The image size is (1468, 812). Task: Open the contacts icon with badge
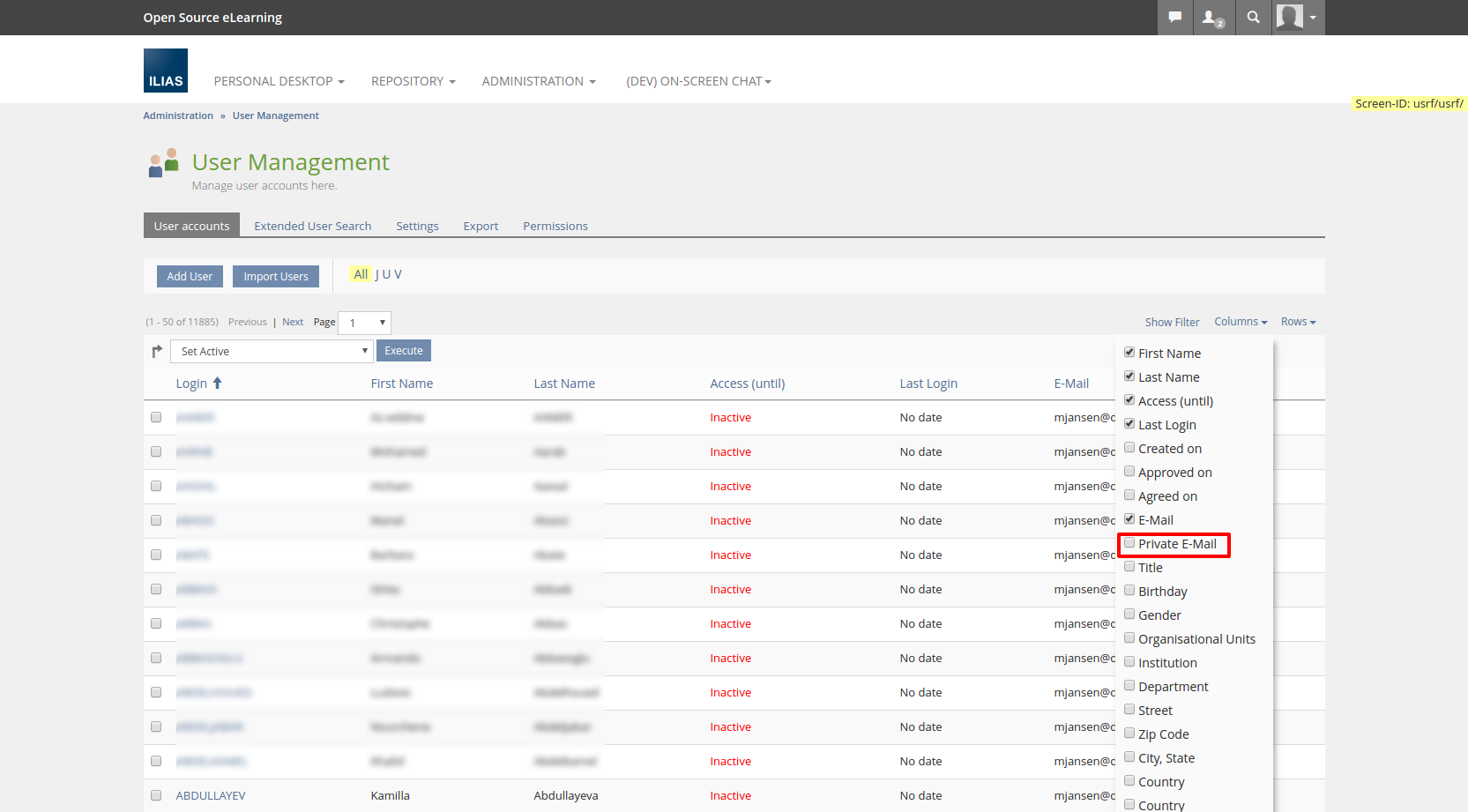tap(1213, 18)
